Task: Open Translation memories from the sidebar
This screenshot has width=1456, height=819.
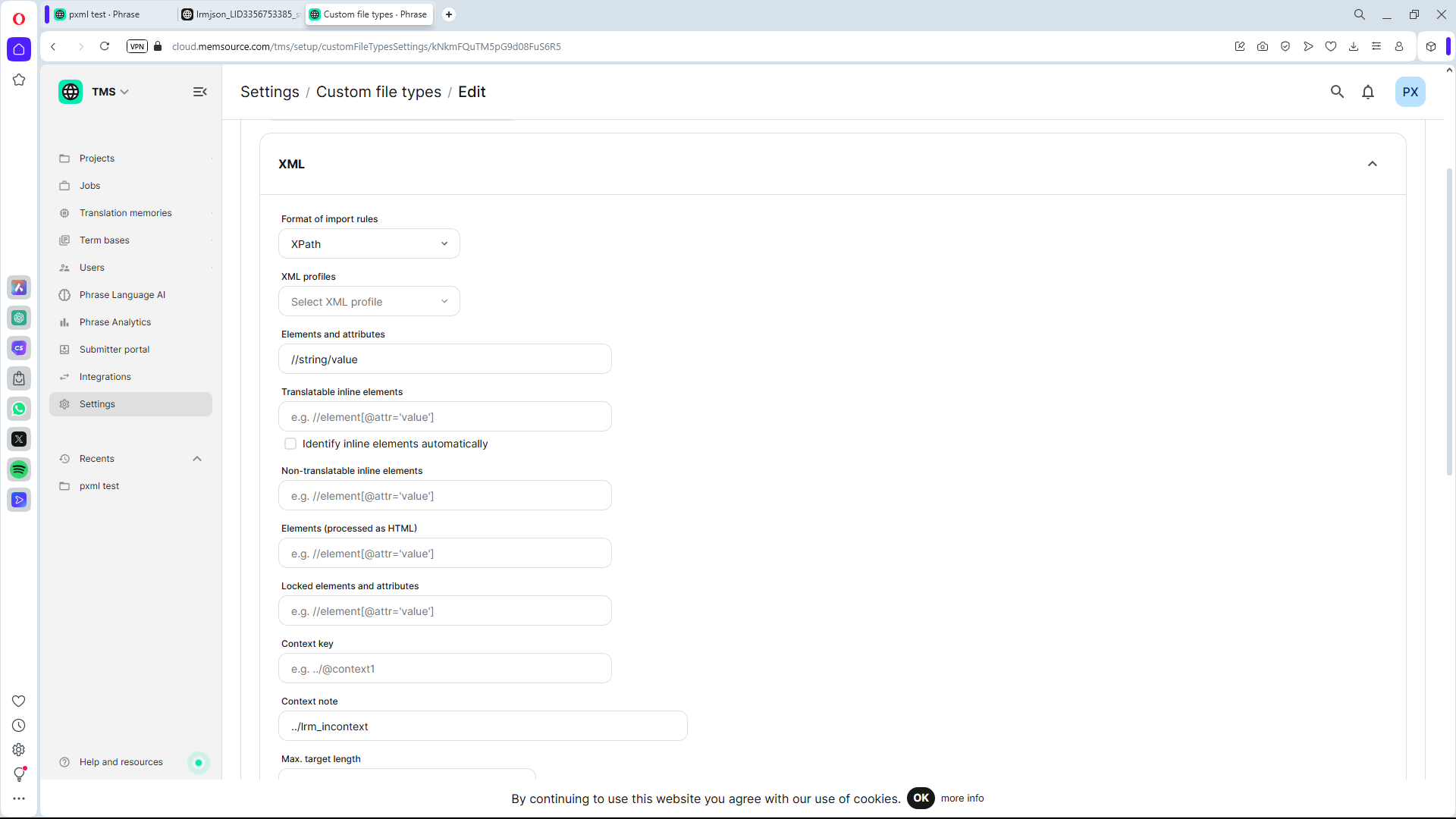Action: (x=125, y=213)
